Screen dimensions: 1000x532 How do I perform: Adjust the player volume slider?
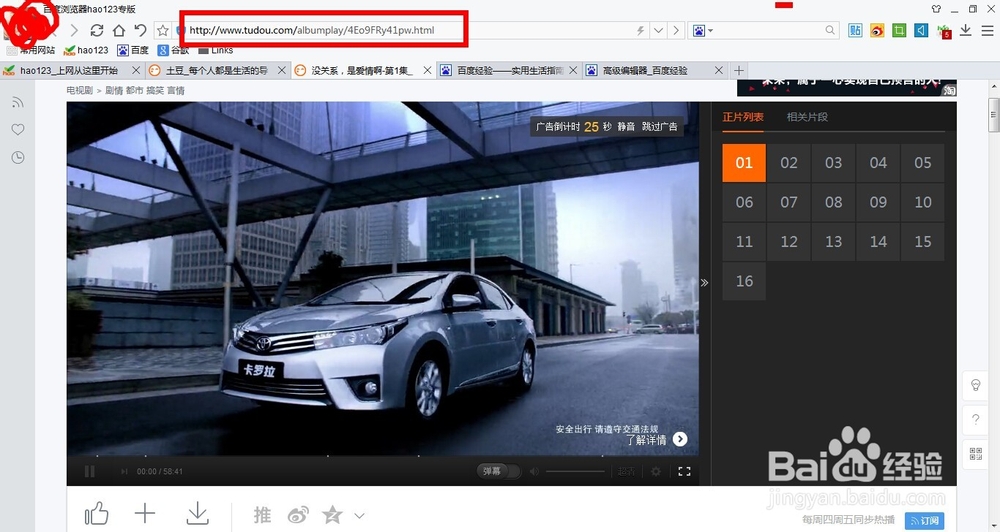click(x=575, y=471)
